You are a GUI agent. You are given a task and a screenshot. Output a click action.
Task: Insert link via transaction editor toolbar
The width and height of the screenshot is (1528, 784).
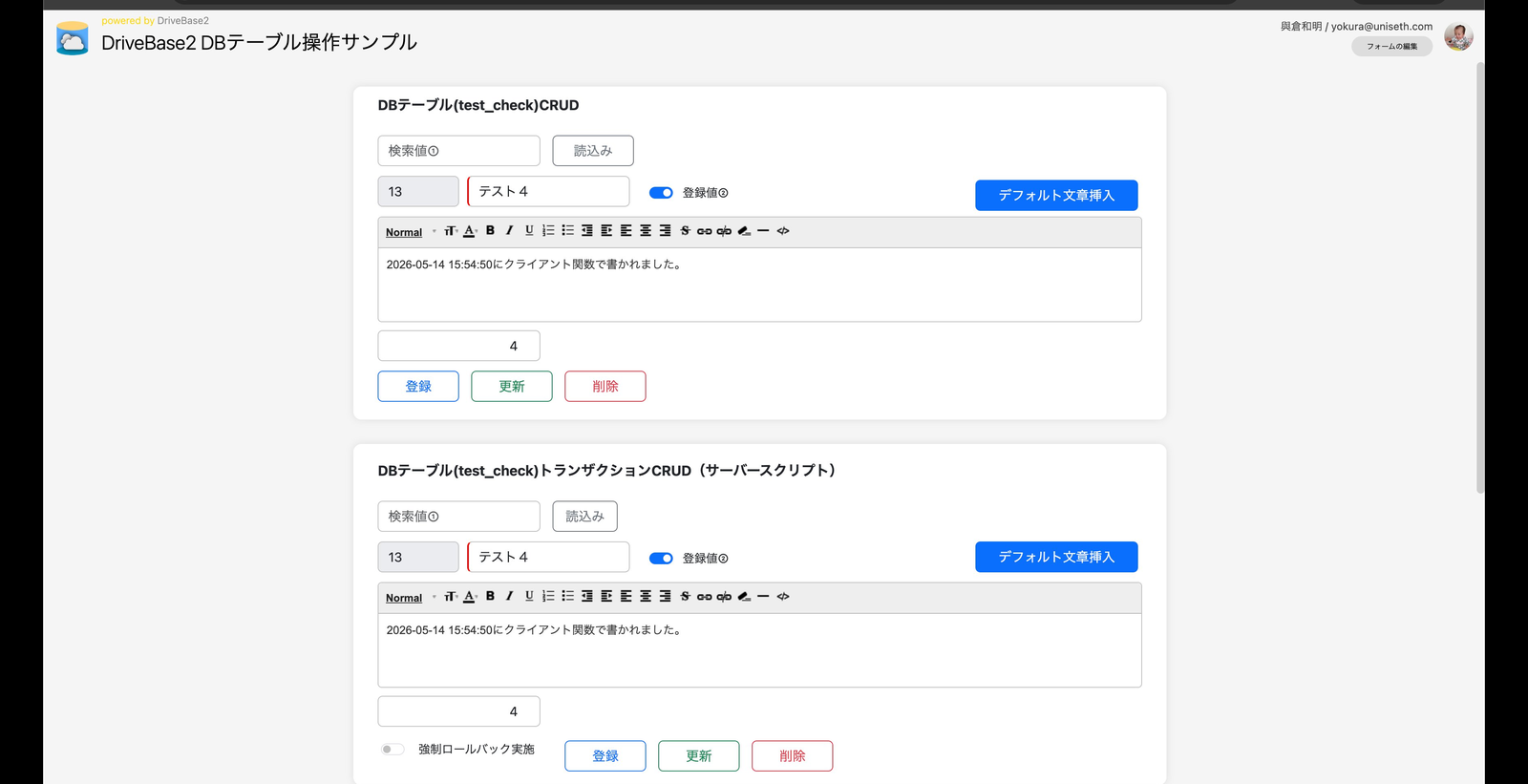pyautogui.click(x=704, y=596)
